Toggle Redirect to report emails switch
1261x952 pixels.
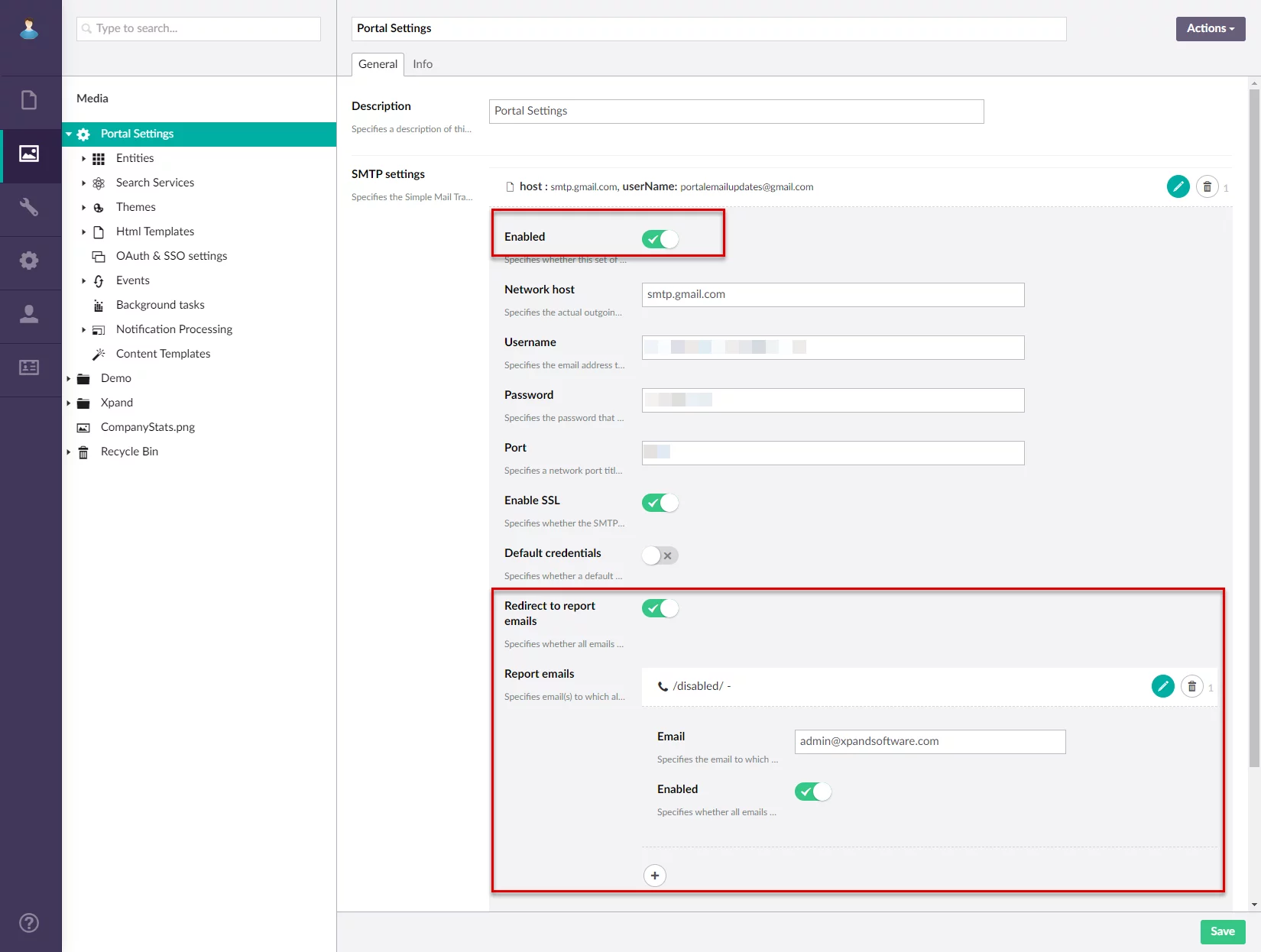(x=660, y=608)
